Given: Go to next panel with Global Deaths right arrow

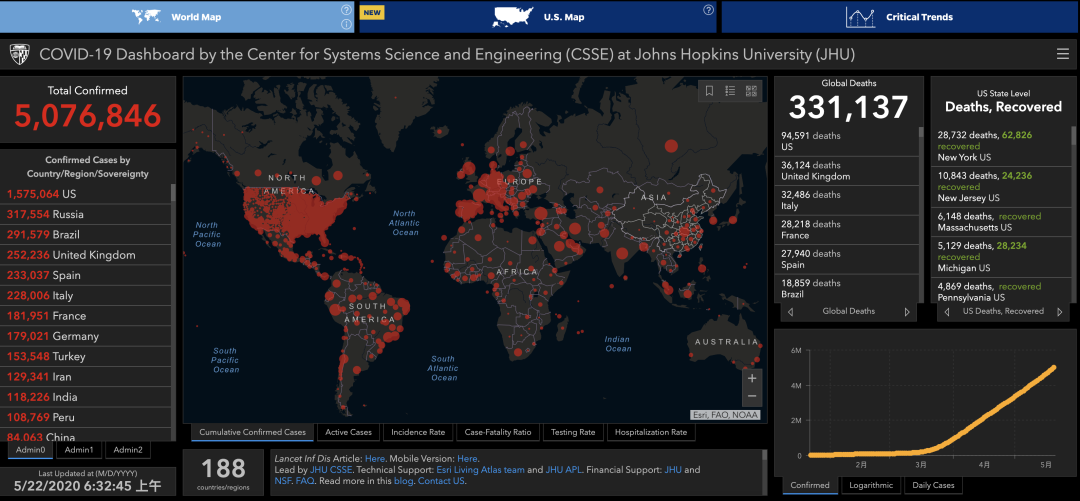Looking at the screenshot, I should (x=907, y=311).
